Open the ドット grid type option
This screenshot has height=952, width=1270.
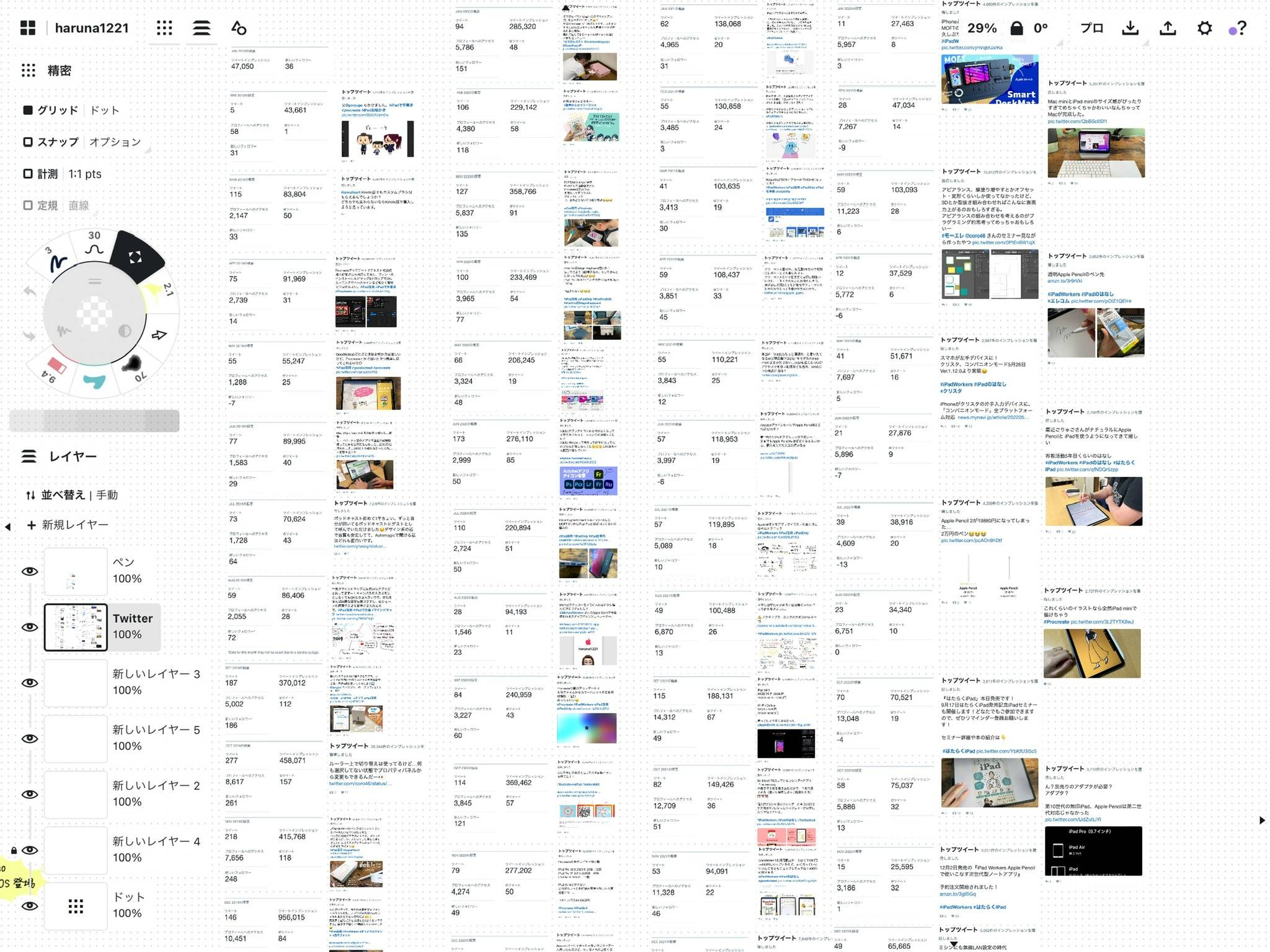[x=105, y=110]
